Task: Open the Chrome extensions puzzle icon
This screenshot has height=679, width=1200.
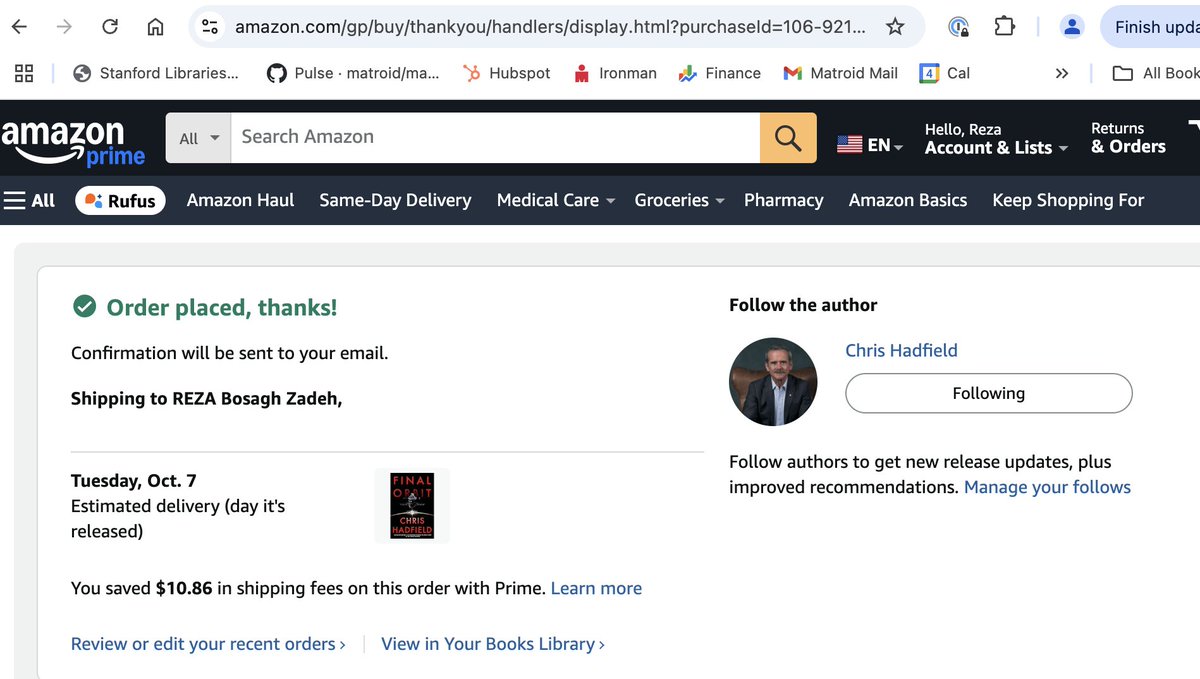Action: 1004,27
